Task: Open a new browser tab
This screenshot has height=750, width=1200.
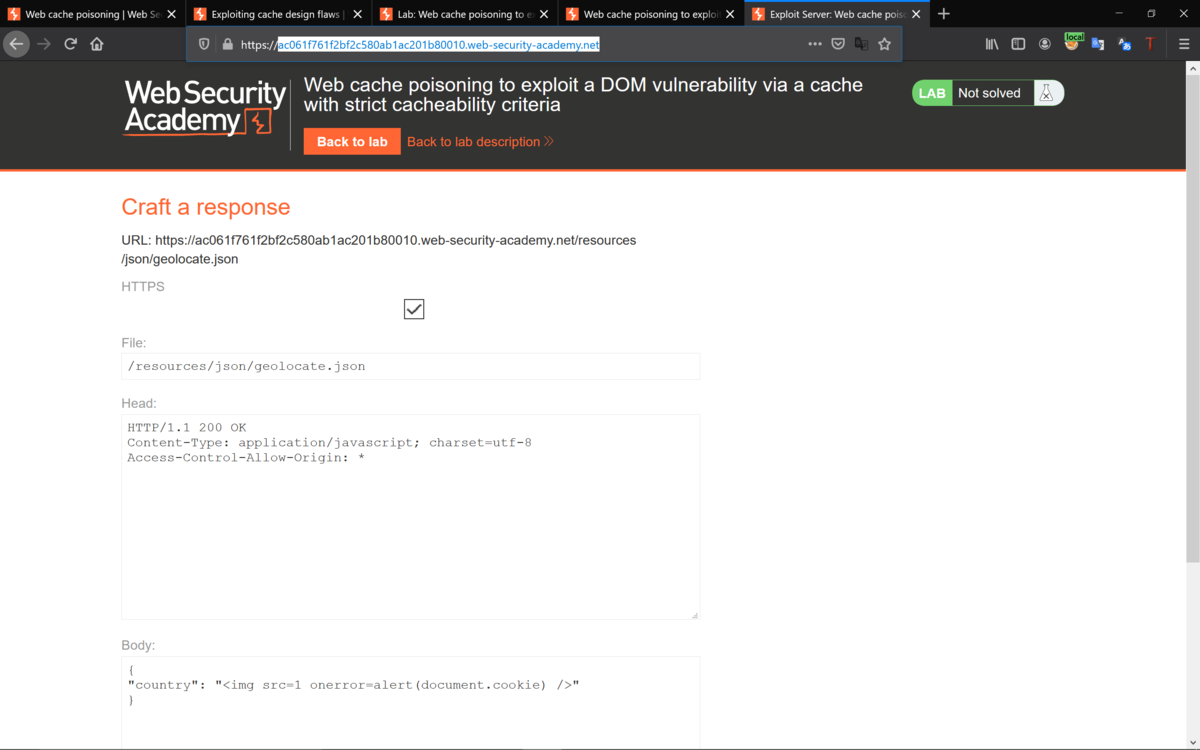Action: [x=944, y=14]
